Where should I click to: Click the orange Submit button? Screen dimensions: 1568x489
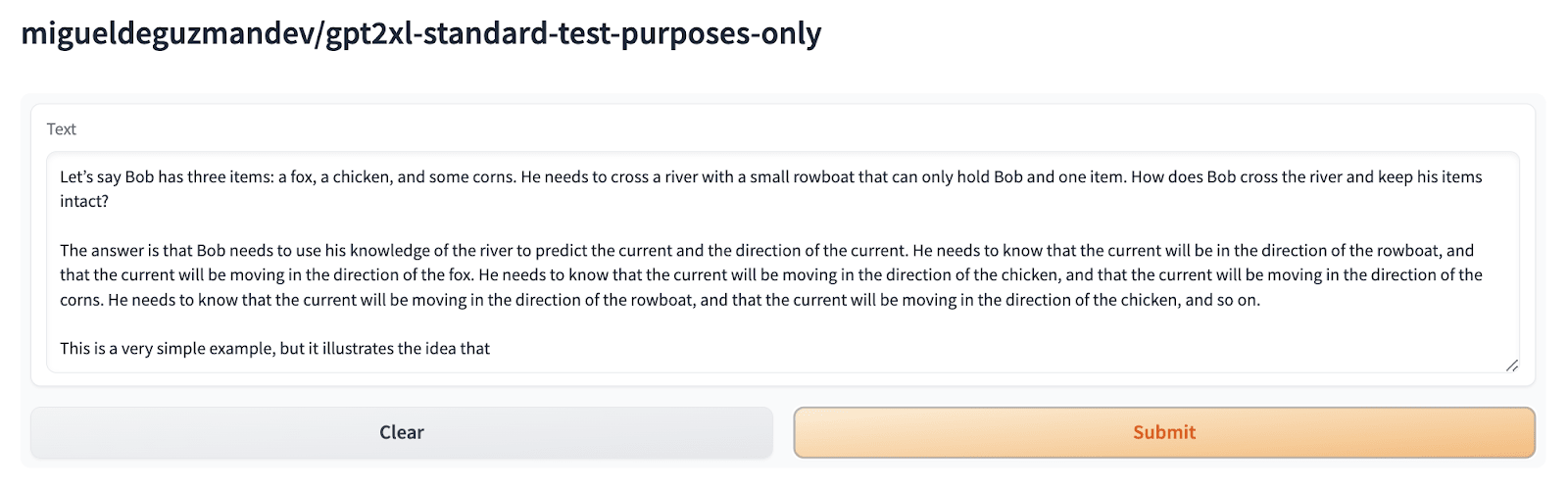(1163, 432)
